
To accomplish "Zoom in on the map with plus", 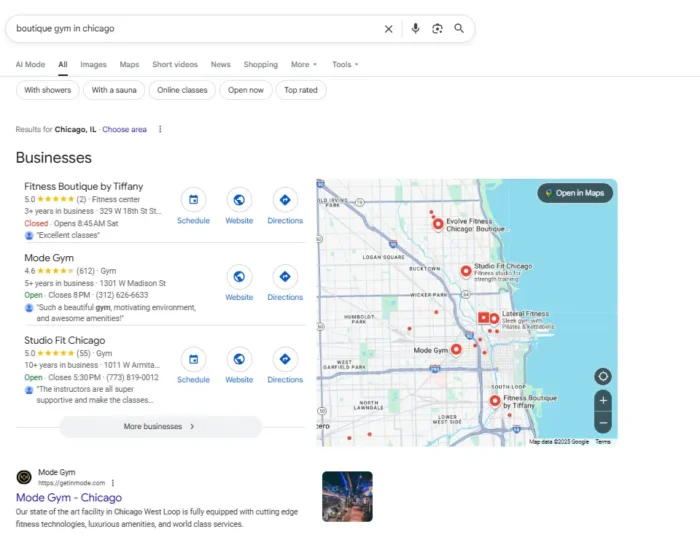I will (603, 401).
